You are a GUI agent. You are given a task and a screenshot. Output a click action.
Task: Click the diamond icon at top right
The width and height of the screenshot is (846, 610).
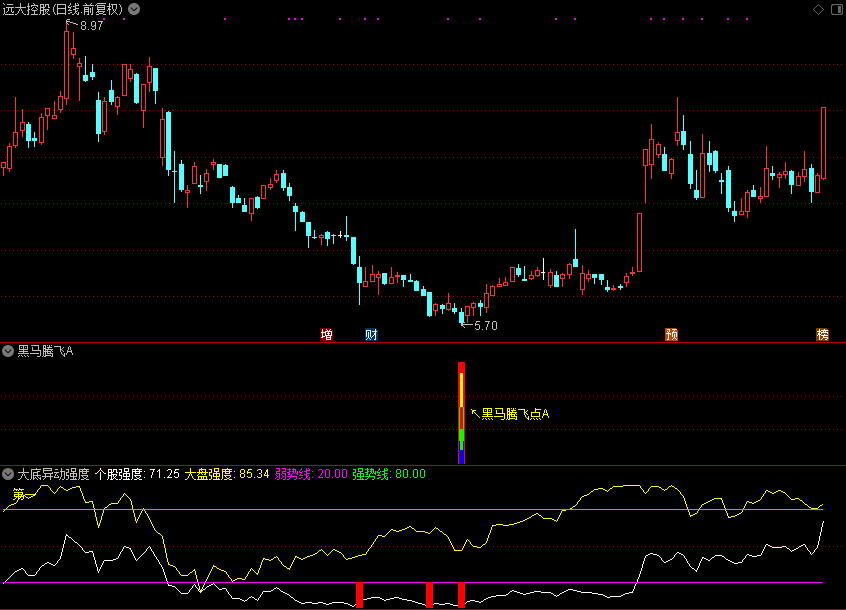tap(818, 9)
